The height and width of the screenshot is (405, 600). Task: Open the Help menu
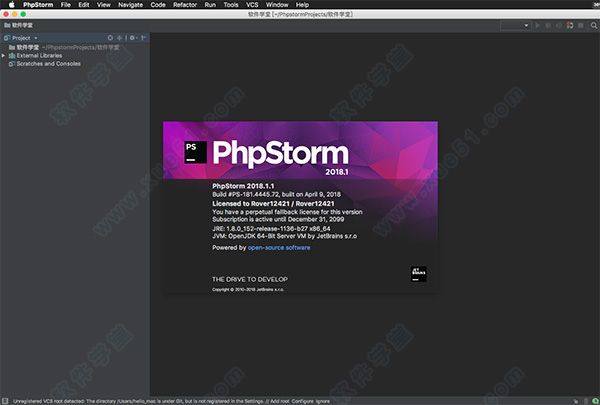point(302,5)
